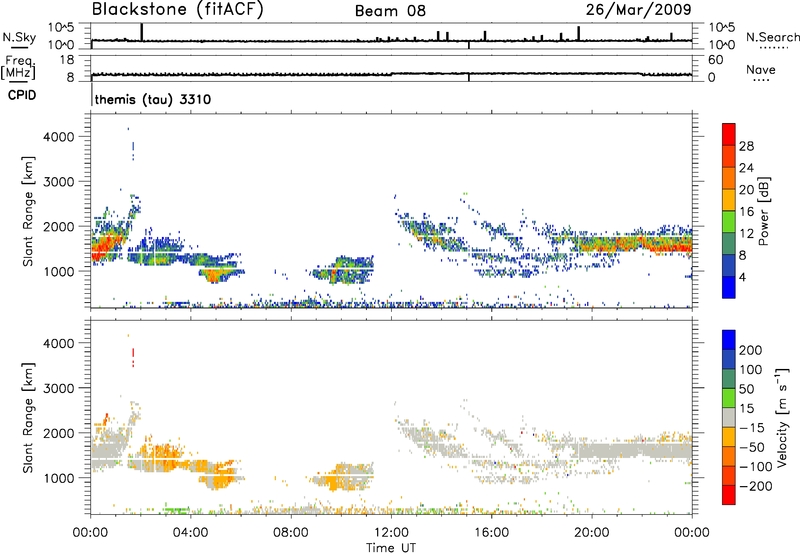
Task: Click the "Velocity [m s⁻¹]" color bar title
Action: click(x=781, y=418)
